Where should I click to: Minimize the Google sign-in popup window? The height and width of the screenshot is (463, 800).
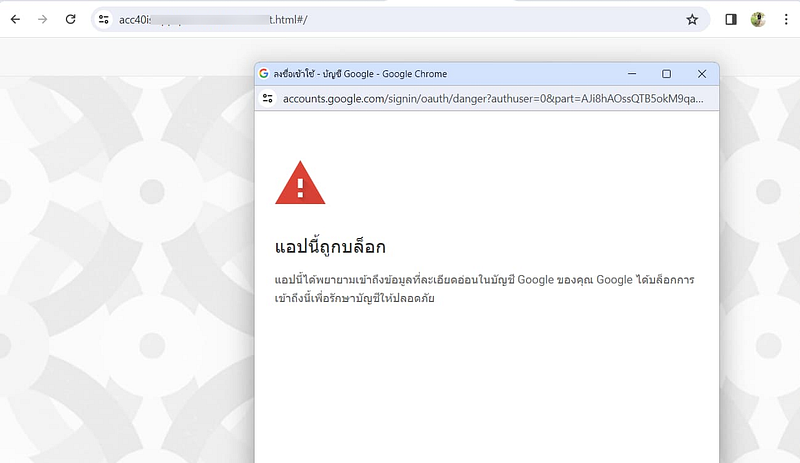click(x=631, y=74)
